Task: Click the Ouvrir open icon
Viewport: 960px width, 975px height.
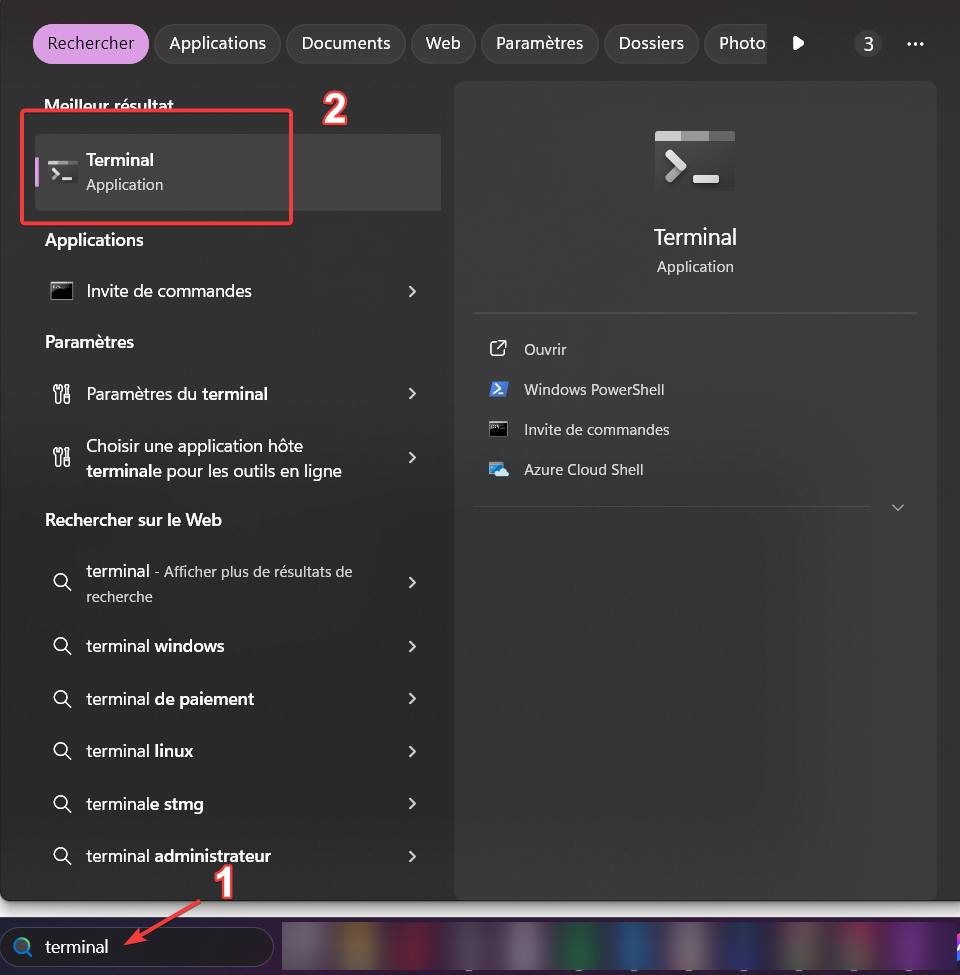Action: click(498, 349)
